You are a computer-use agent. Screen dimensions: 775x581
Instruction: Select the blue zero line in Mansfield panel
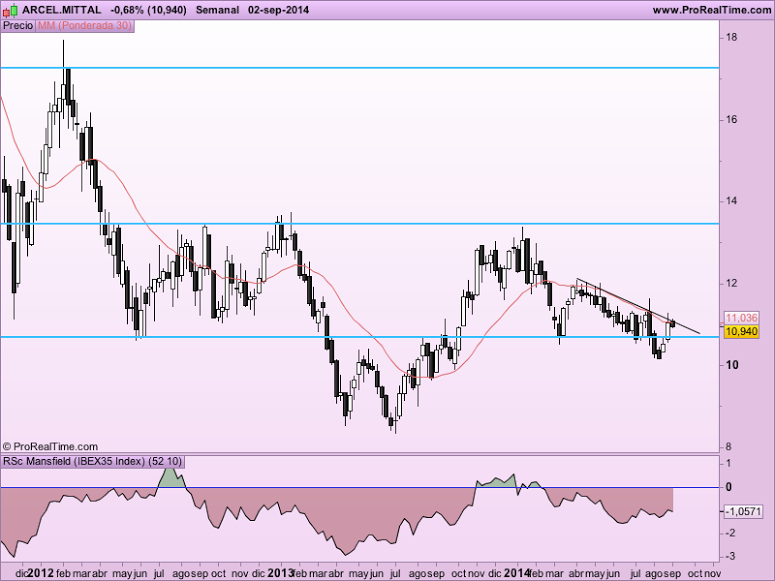tap(360, 488)
